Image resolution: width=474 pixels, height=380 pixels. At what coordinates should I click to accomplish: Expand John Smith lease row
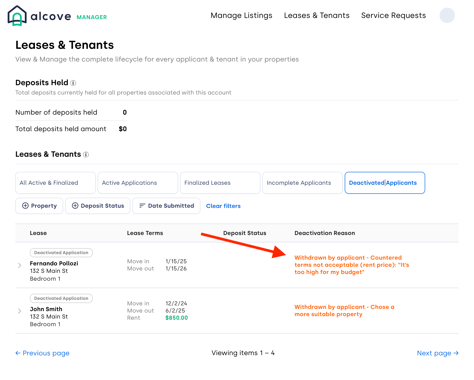pos(19,311)
